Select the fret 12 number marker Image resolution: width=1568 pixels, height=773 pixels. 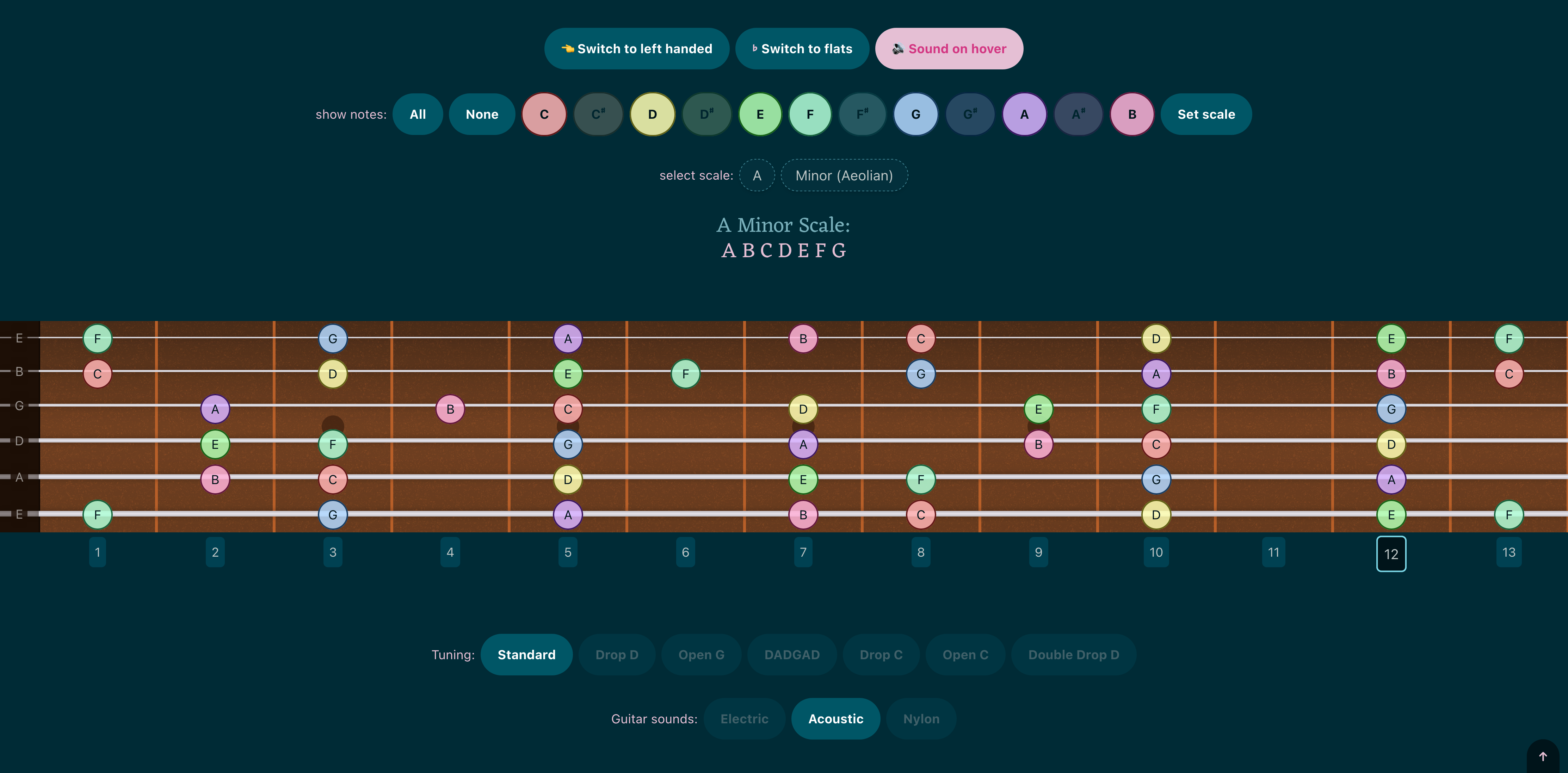click(1391, 554)
